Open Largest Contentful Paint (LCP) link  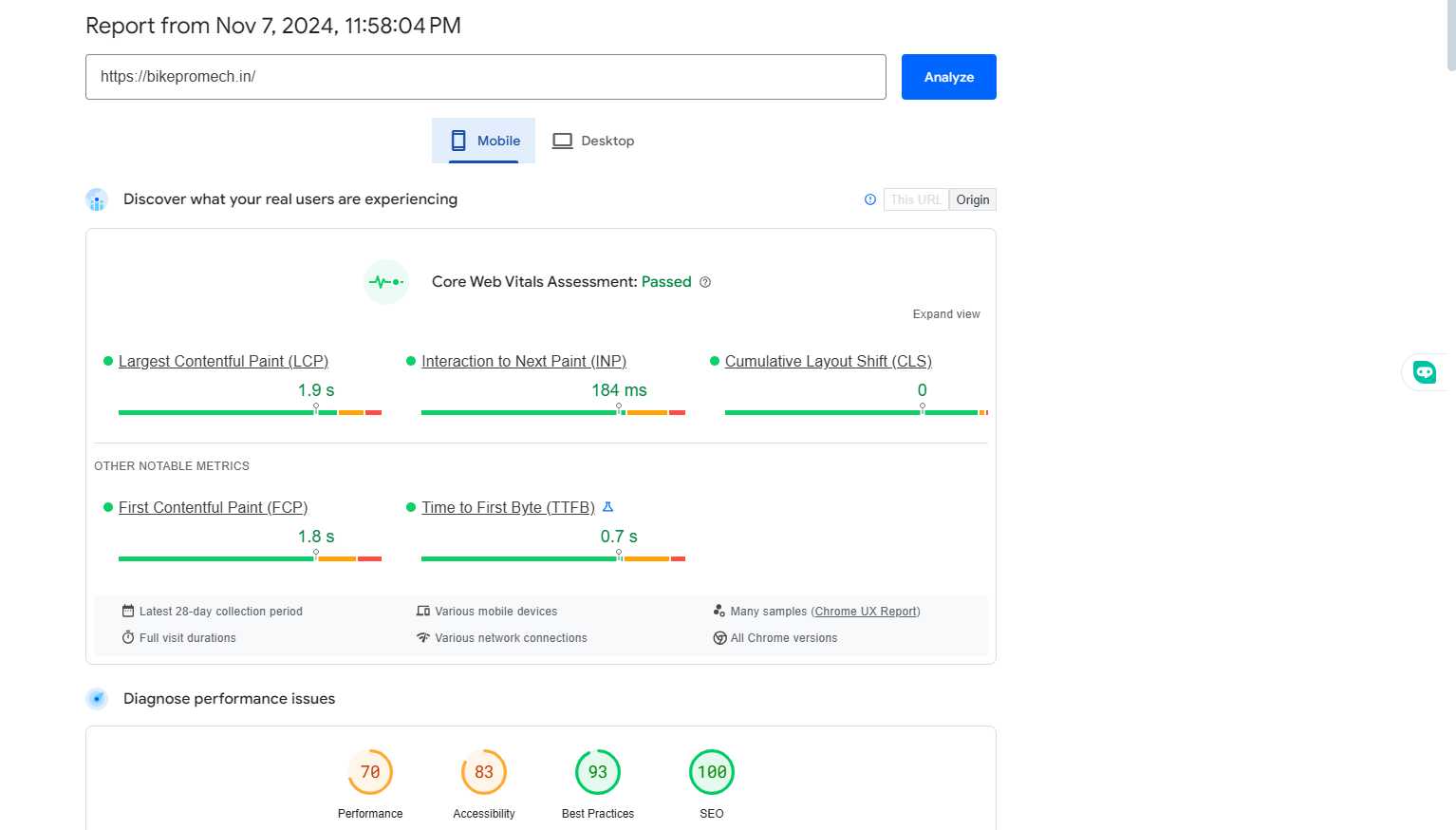pos(223,361)
